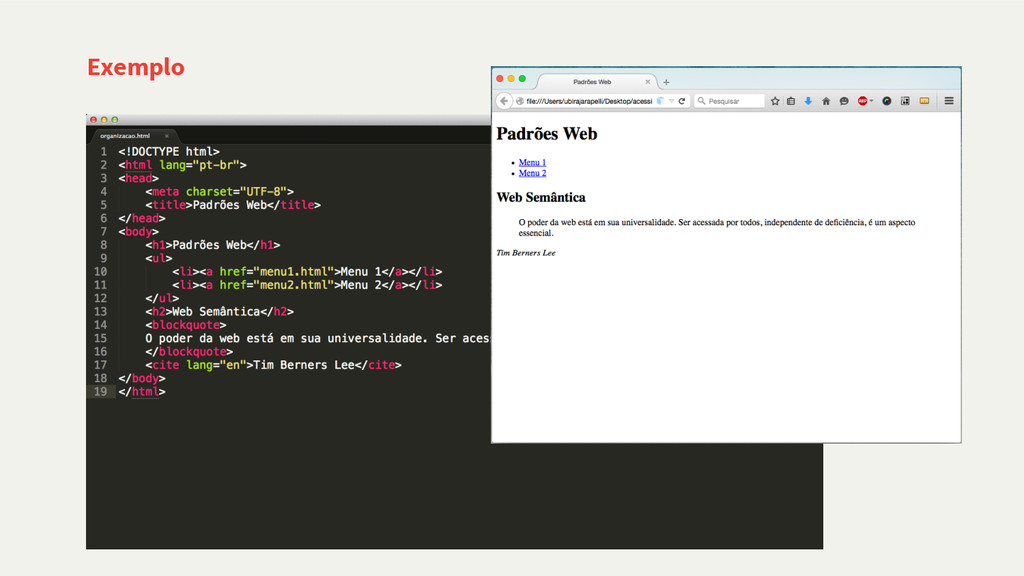
Task: Click the magnifier icon in search box
Action: [701, 101]
